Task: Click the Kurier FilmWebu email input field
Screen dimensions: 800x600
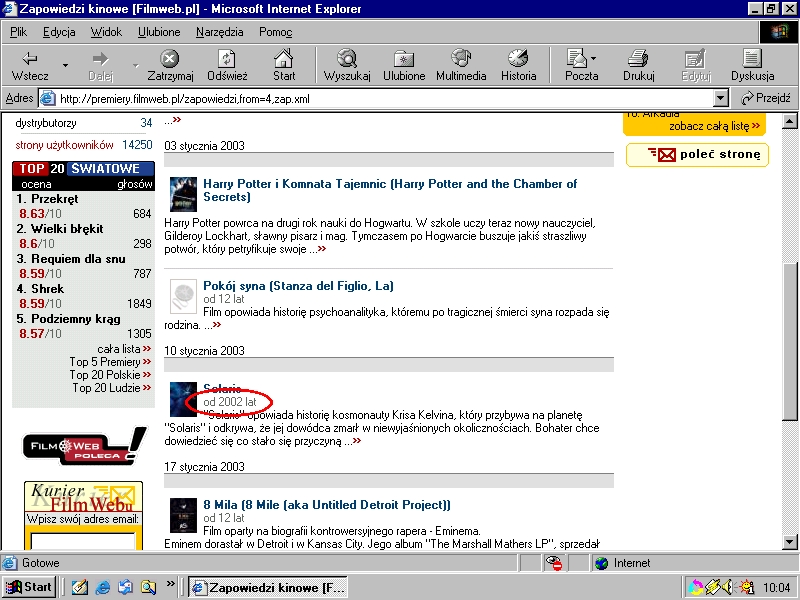Action: 83,541
